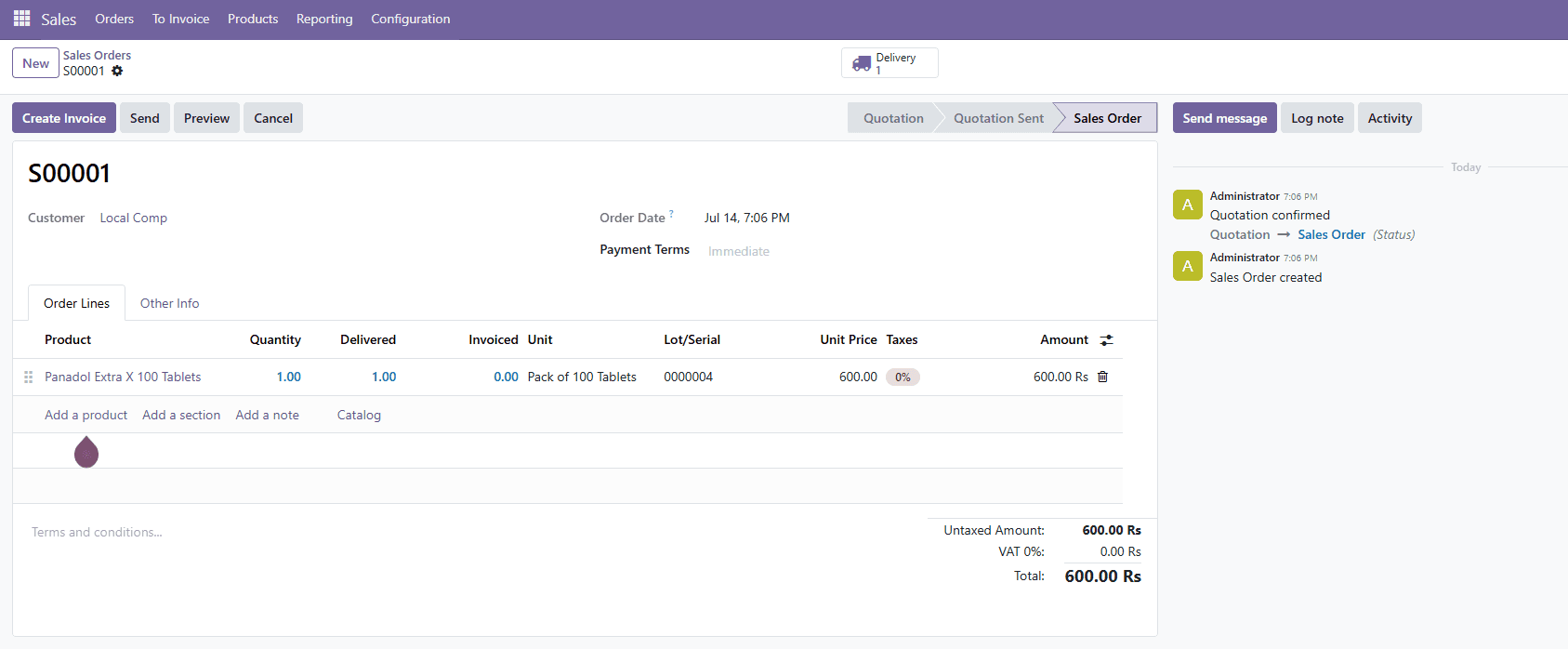The image size is (1568, 649).
Task: Create a New sales order
Action: [x=35, y=63]
